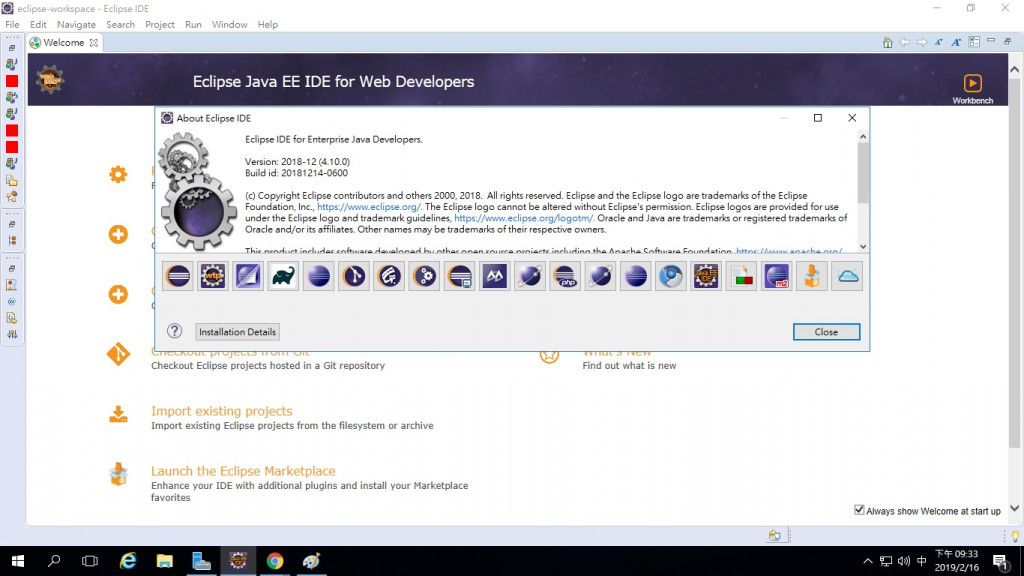Click the Launch Eclipse Marketplace icon on Welcome page

tap(118, 474)
